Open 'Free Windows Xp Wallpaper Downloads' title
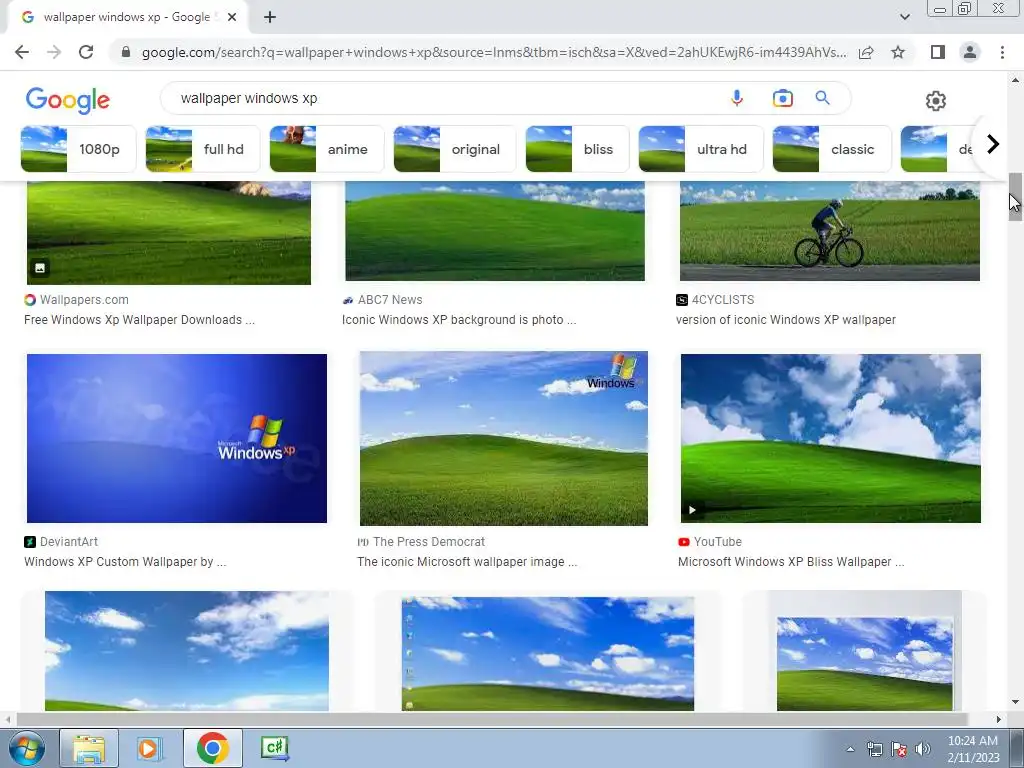 click(139, 319)
